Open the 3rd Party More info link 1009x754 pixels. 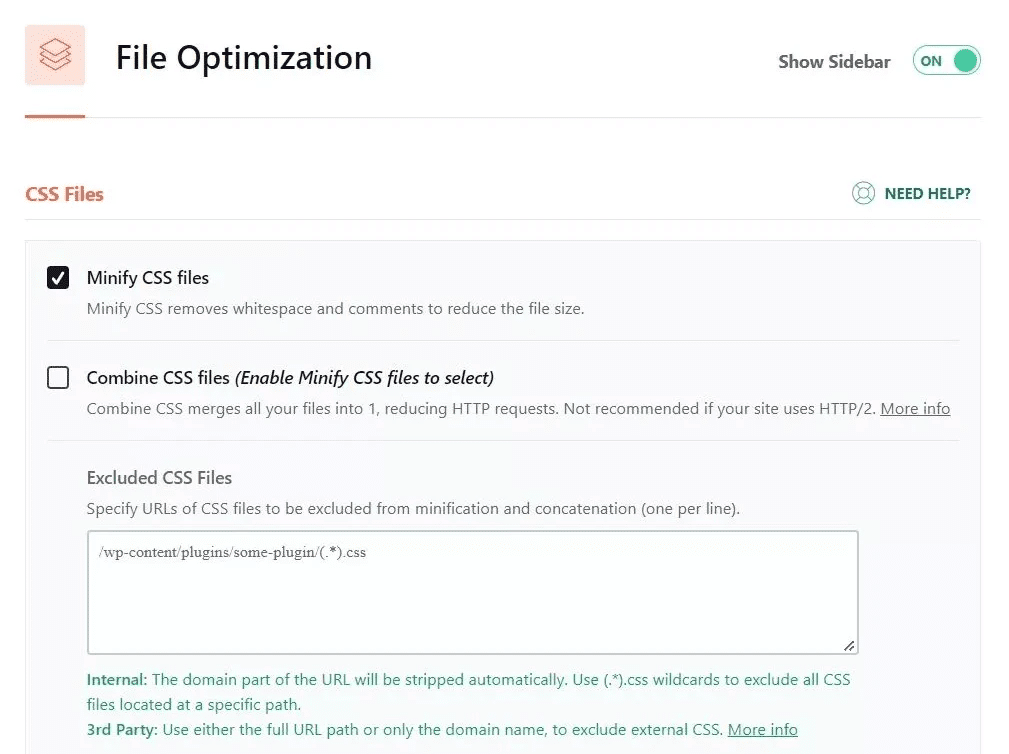click(762, 729)
